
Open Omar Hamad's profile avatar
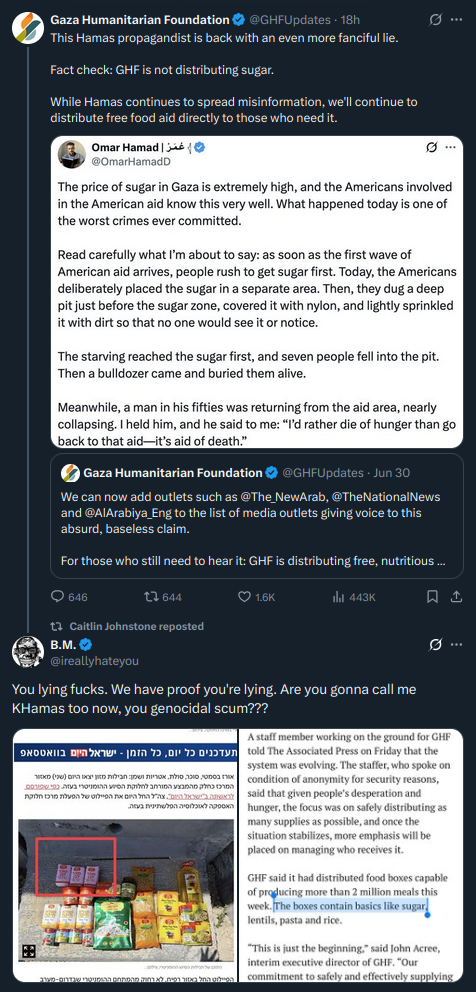pyautogui.click(x=72, y=154)
